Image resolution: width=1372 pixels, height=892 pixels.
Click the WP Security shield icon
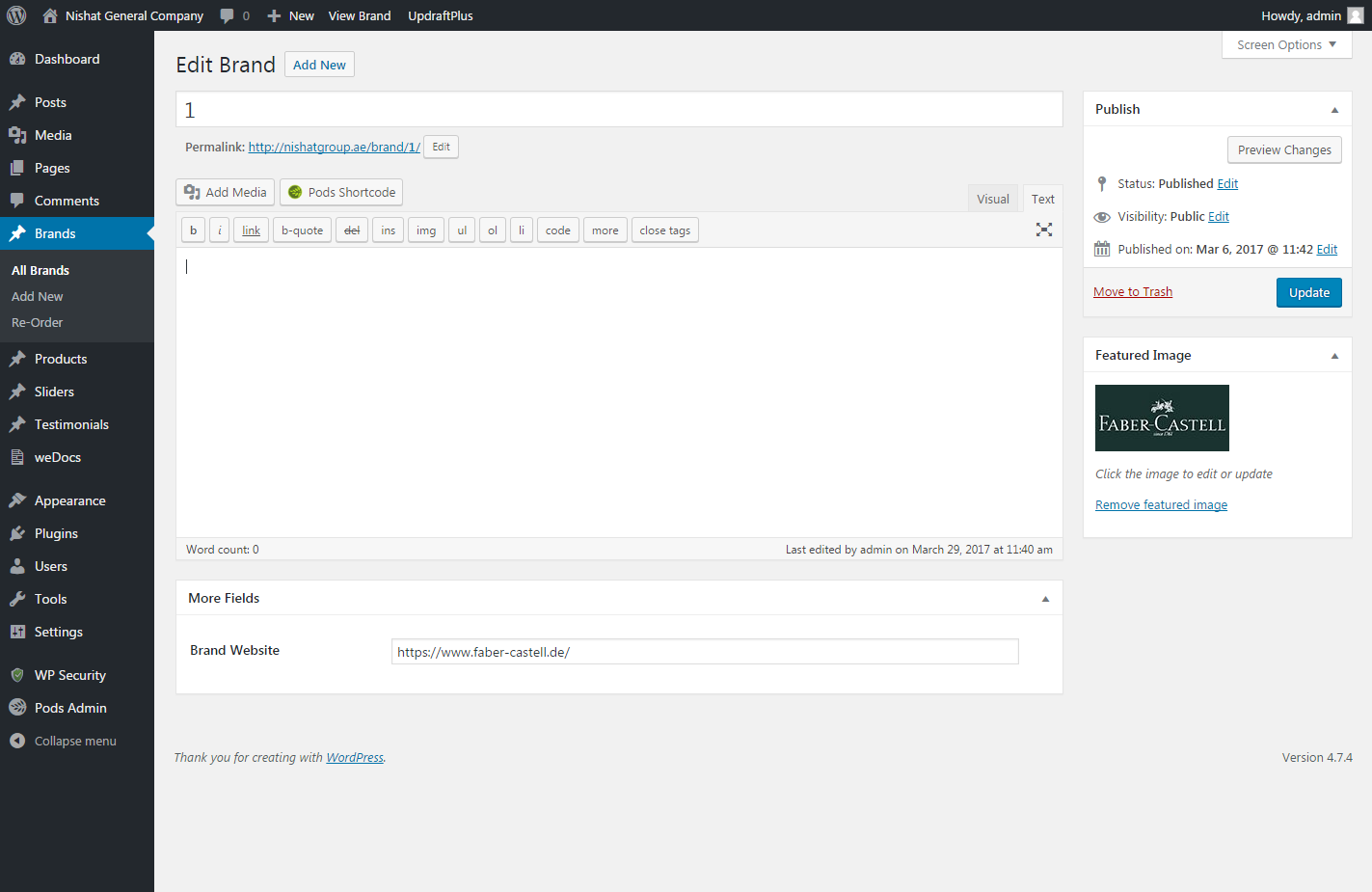[17, 675]
